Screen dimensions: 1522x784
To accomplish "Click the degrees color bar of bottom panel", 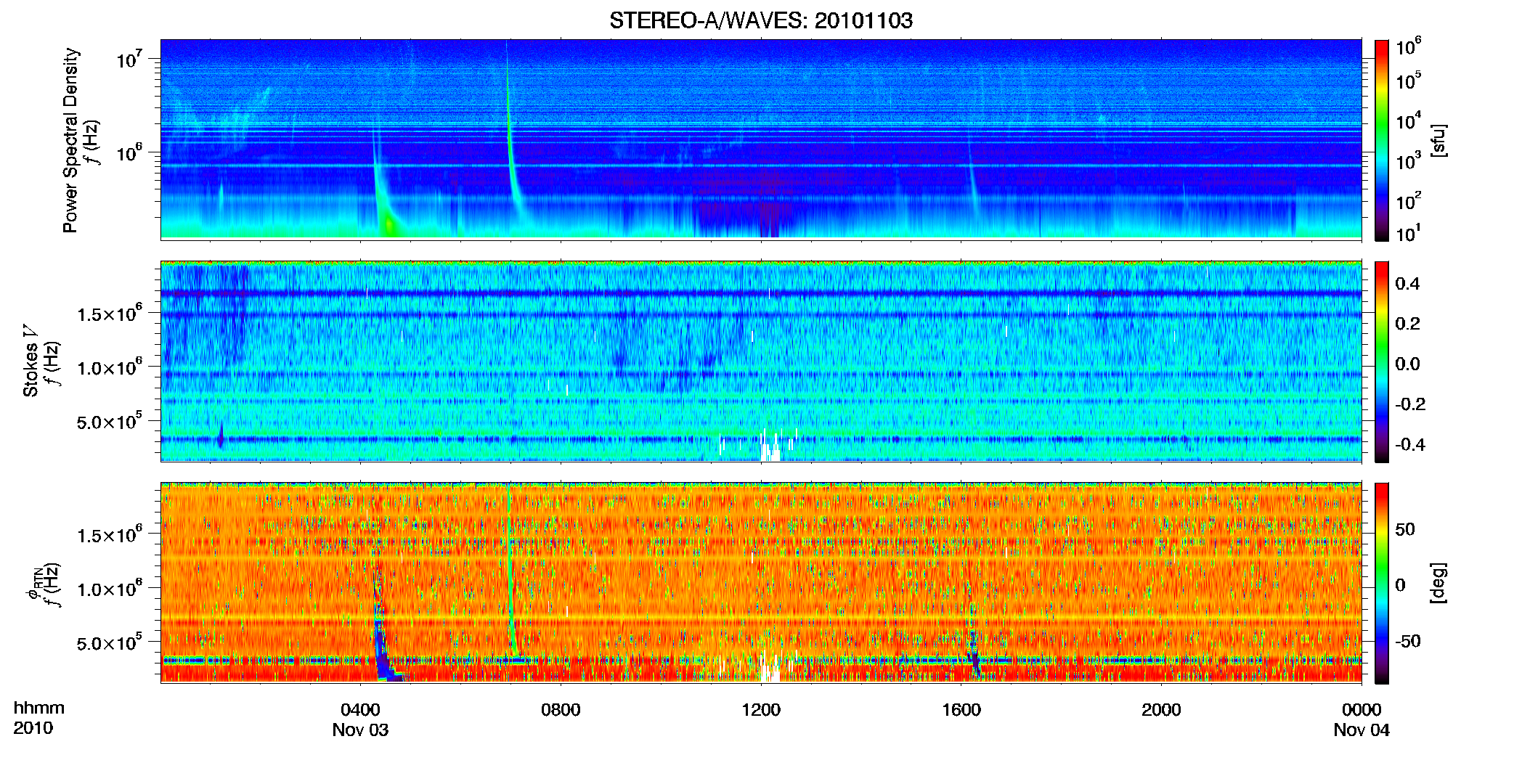I will [x=1382, y=583].
